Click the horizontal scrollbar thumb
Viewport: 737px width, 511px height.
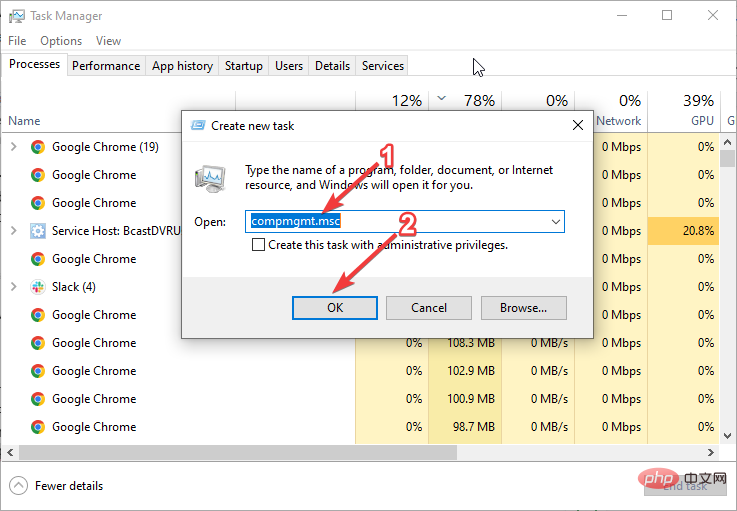tap(238, 453)
